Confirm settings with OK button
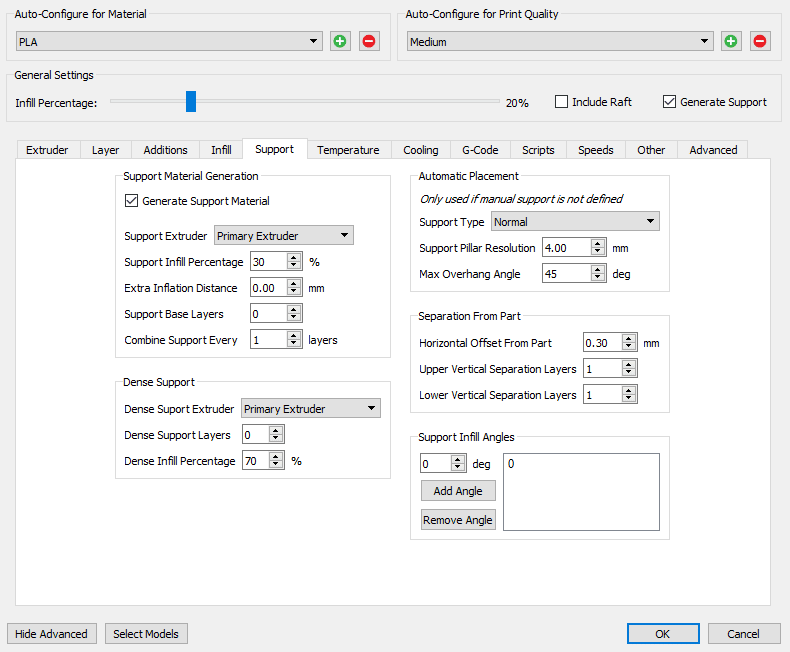Viewport: 790px width, 652px height. 663,634
